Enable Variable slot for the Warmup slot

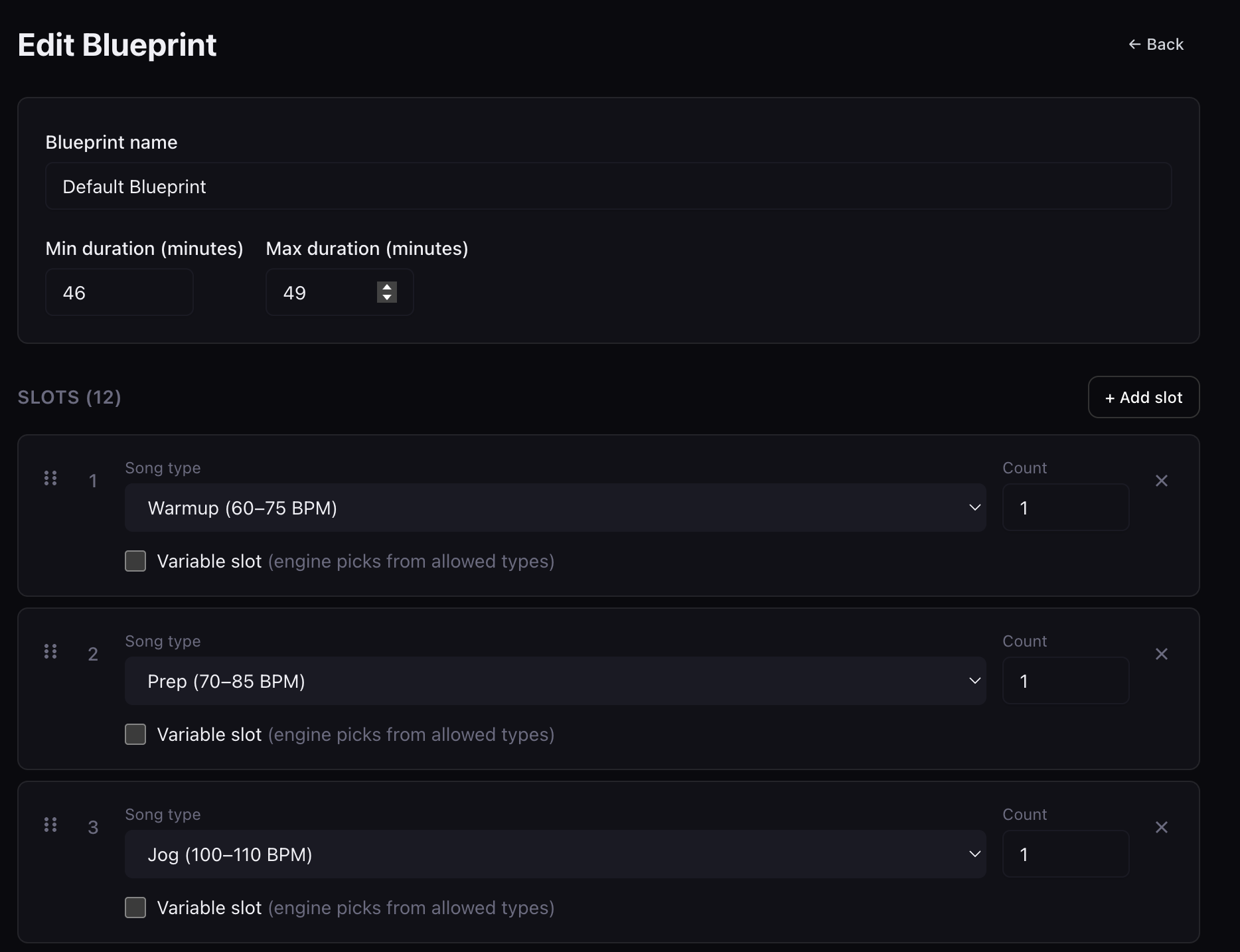point(135,561)
